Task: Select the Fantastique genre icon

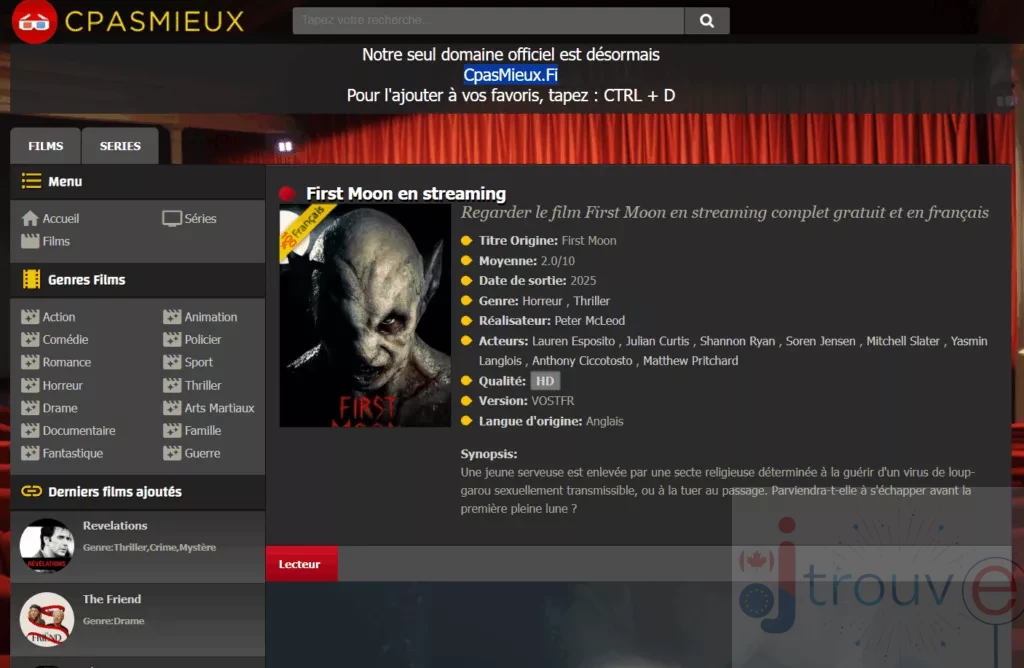Action: click(30, 453)
